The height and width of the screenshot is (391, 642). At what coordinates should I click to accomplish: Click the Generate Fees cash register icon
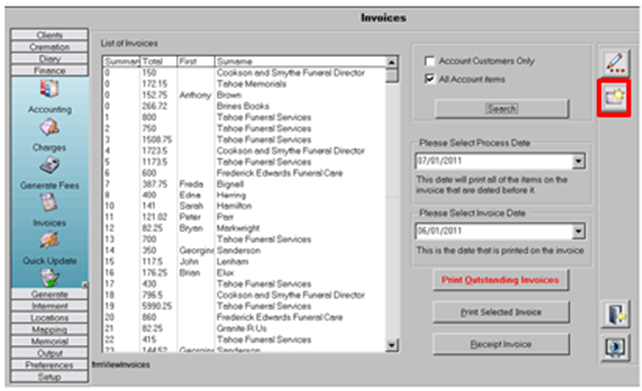click(50, 165)
